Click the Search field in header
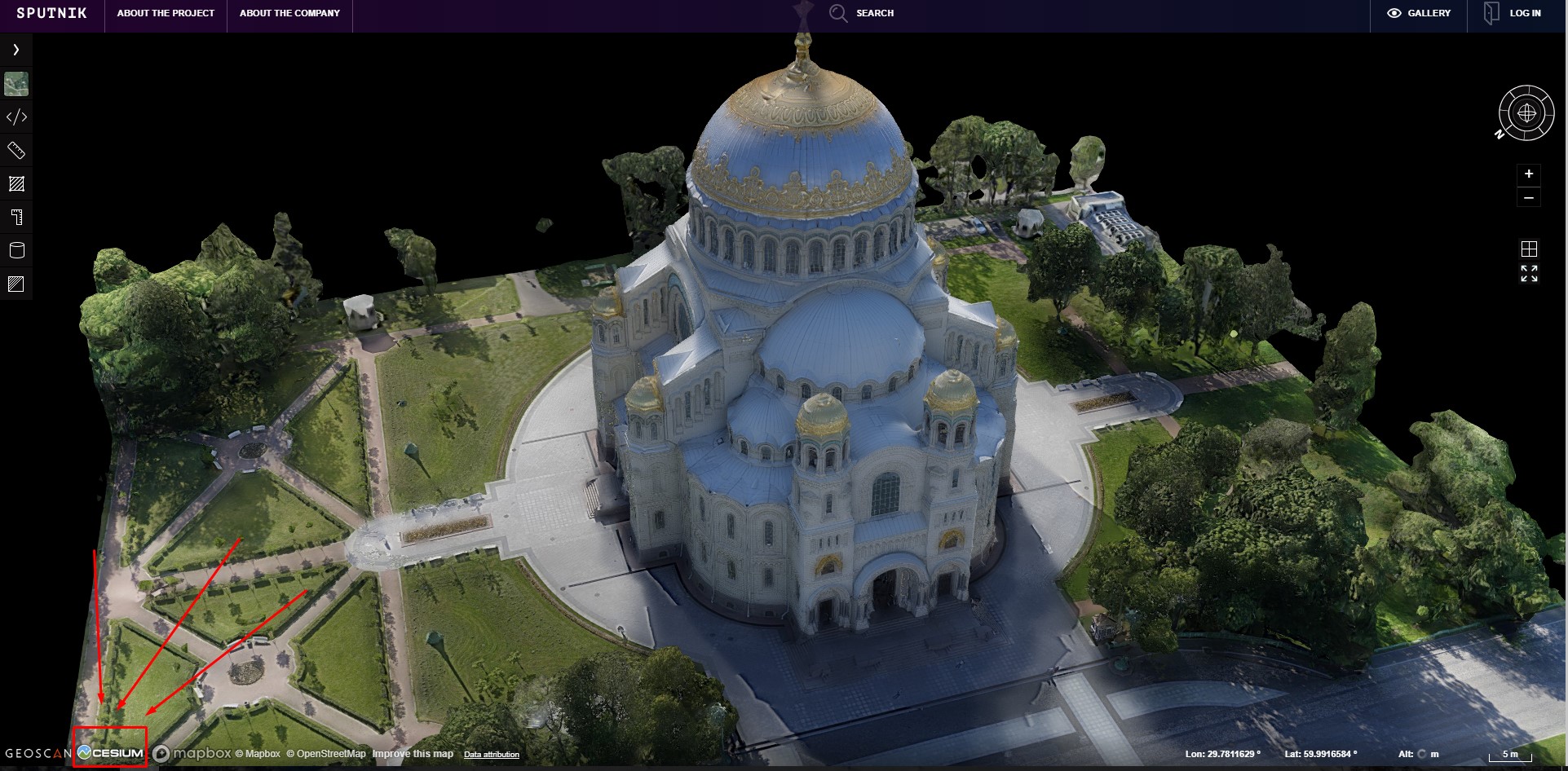The width and height of the screenshot is (1568, 771). 863,14
